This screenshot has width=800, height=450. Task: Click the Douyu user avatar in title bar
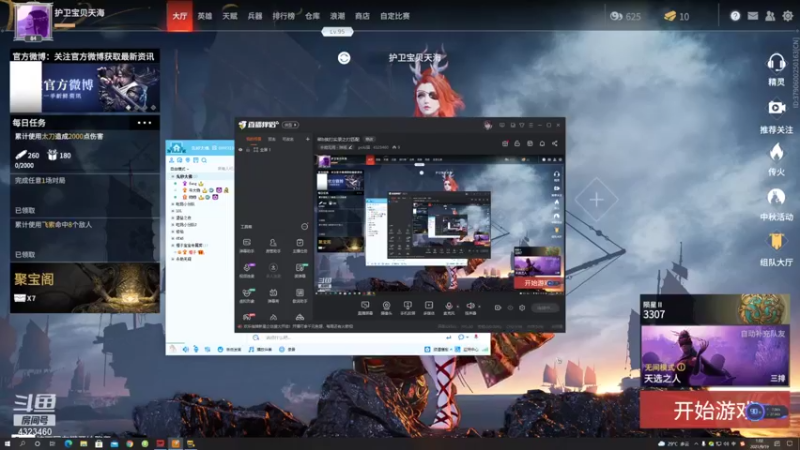(488, 125)
